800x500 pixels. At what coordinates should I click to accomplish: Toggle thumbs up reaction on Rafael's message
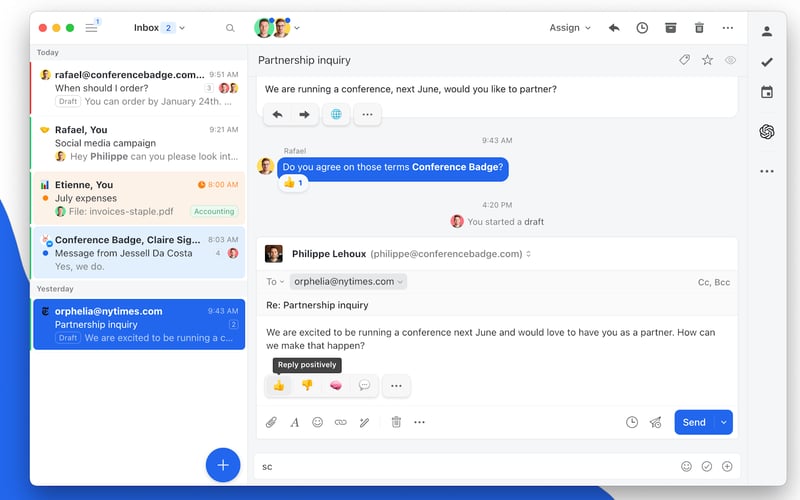click(293, 183)
